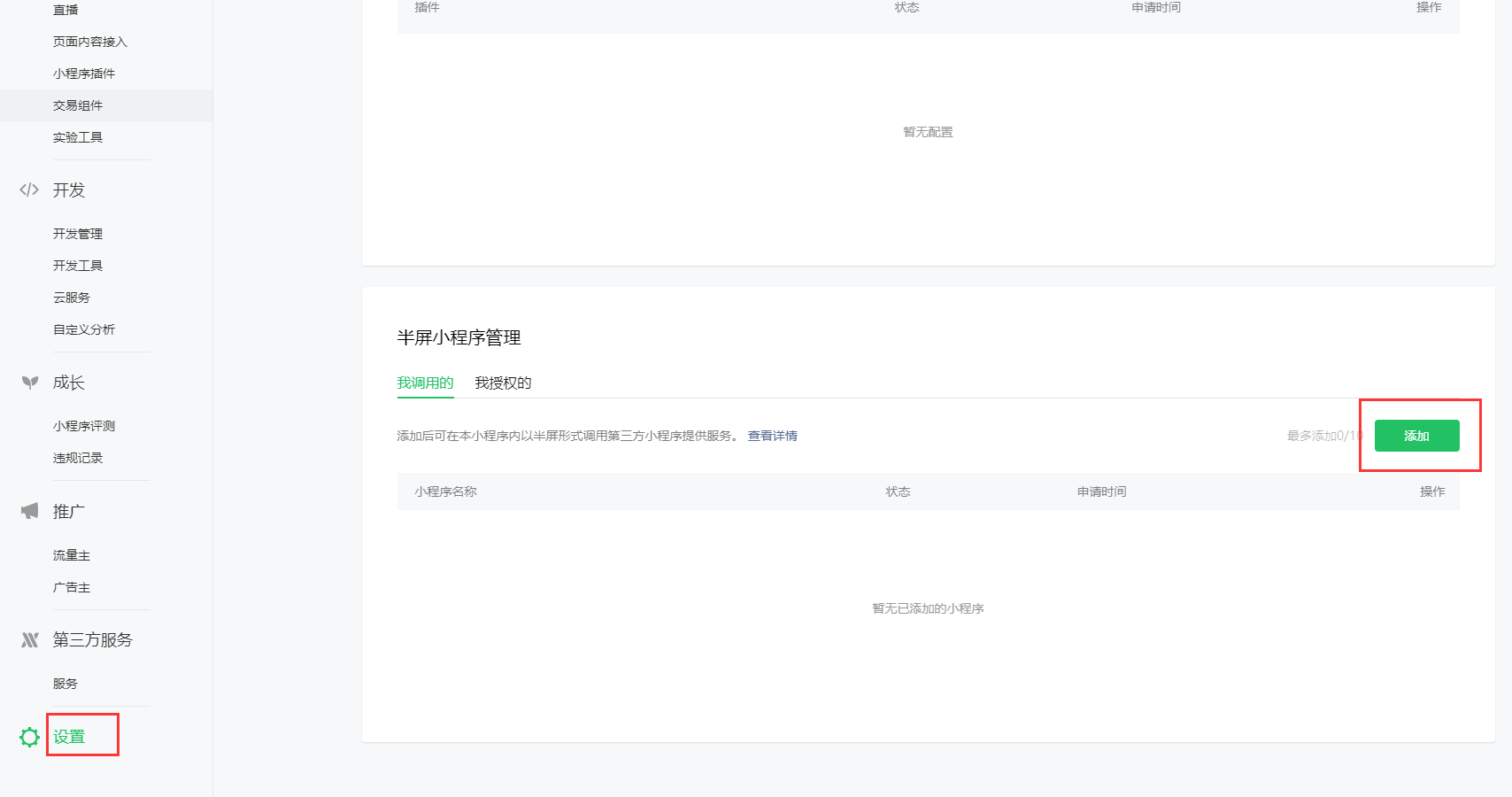Click the 第三方服务 section heading
This screenshot has width=1512, height=797.
[93, 640]
